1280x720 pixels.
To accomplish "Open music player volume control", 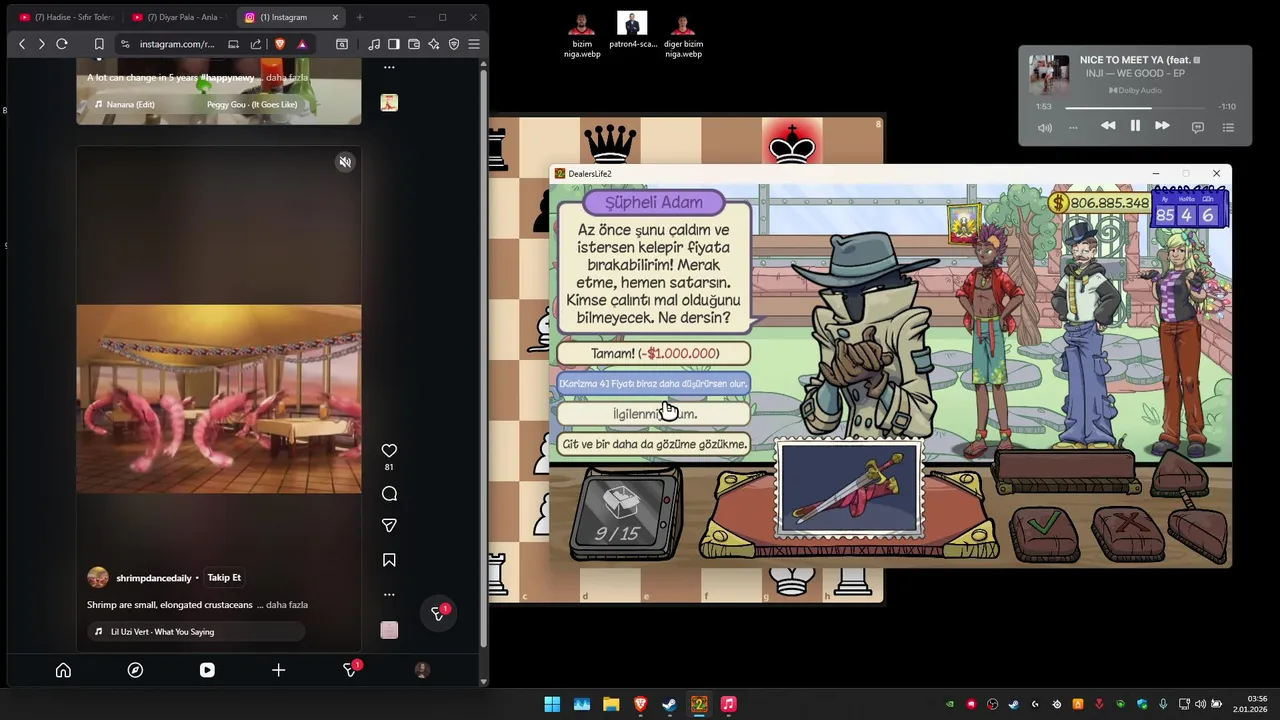I will 1045,127.
